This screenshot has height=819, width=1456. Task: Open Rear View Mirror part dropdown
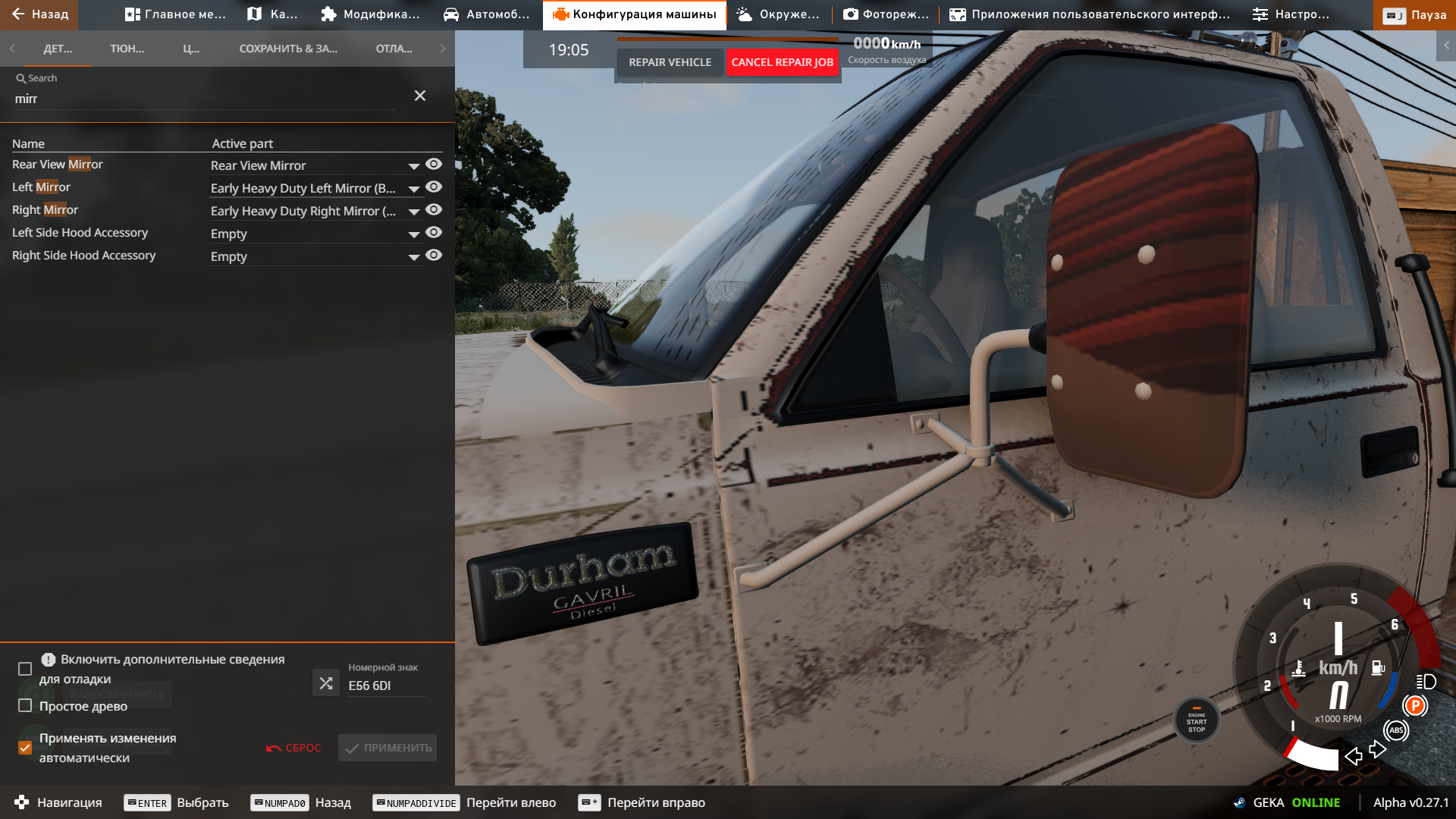point(414,166)
